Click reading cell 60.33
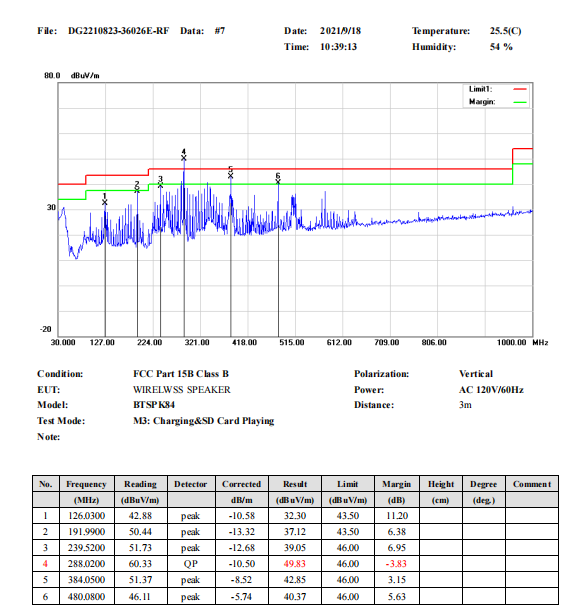The width and height of the screenshot is (571, 615). pyautogui.click(x=140, y=564)
